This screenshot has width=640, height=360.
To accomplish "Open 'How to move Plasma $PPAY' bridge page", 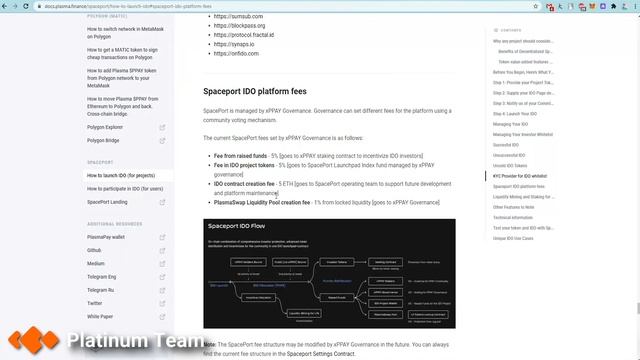I will click(122, 106).
